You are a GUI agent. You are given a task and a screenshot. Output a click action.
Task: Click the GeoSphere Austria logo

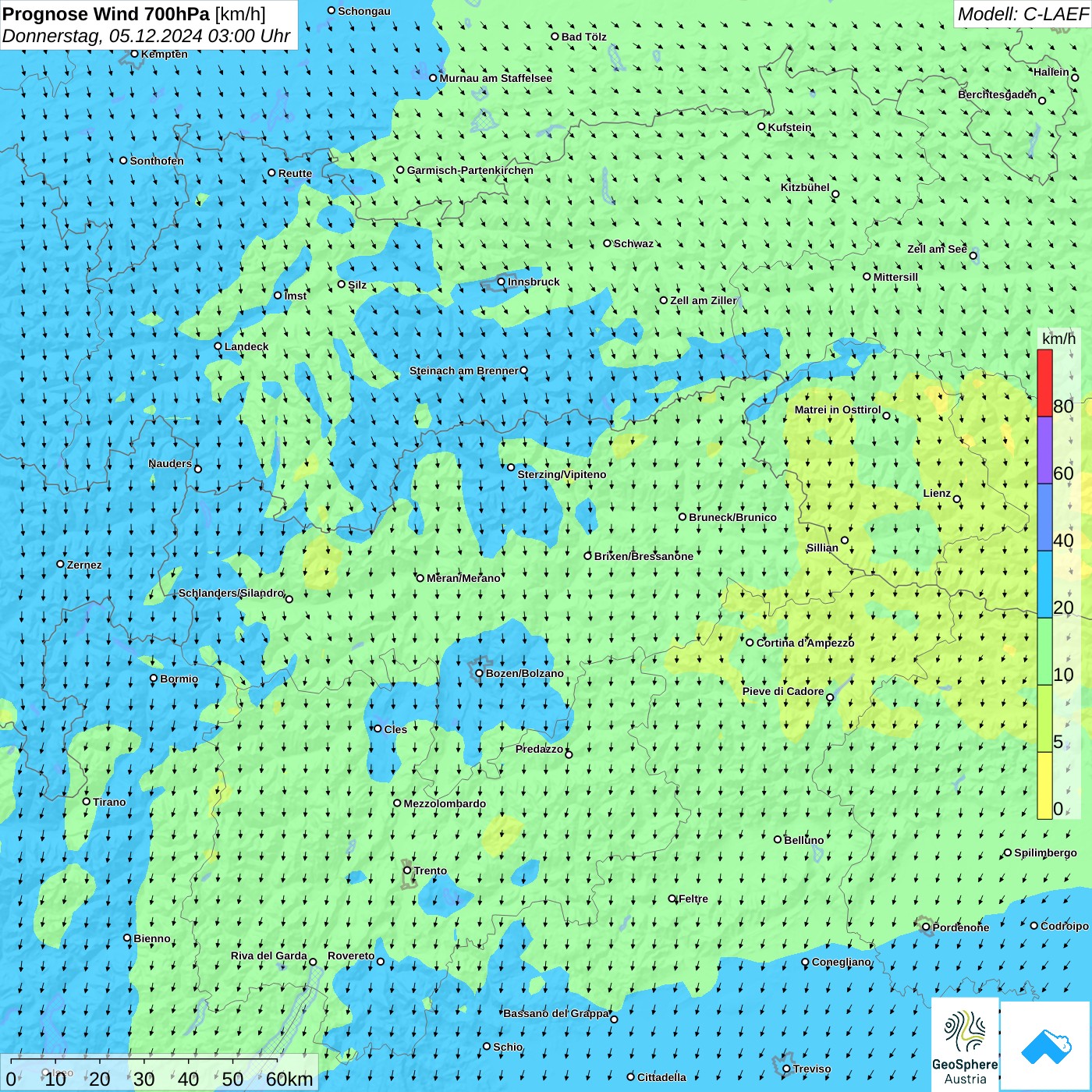965,1044
